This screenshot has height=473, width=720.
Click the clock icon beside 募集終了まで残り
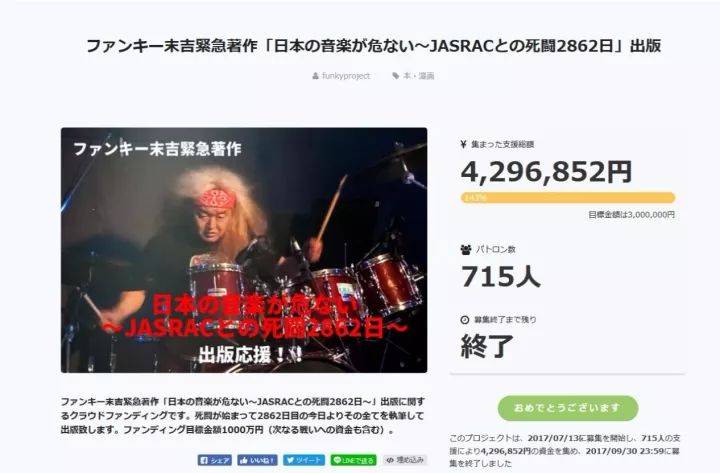coord(465,320)
